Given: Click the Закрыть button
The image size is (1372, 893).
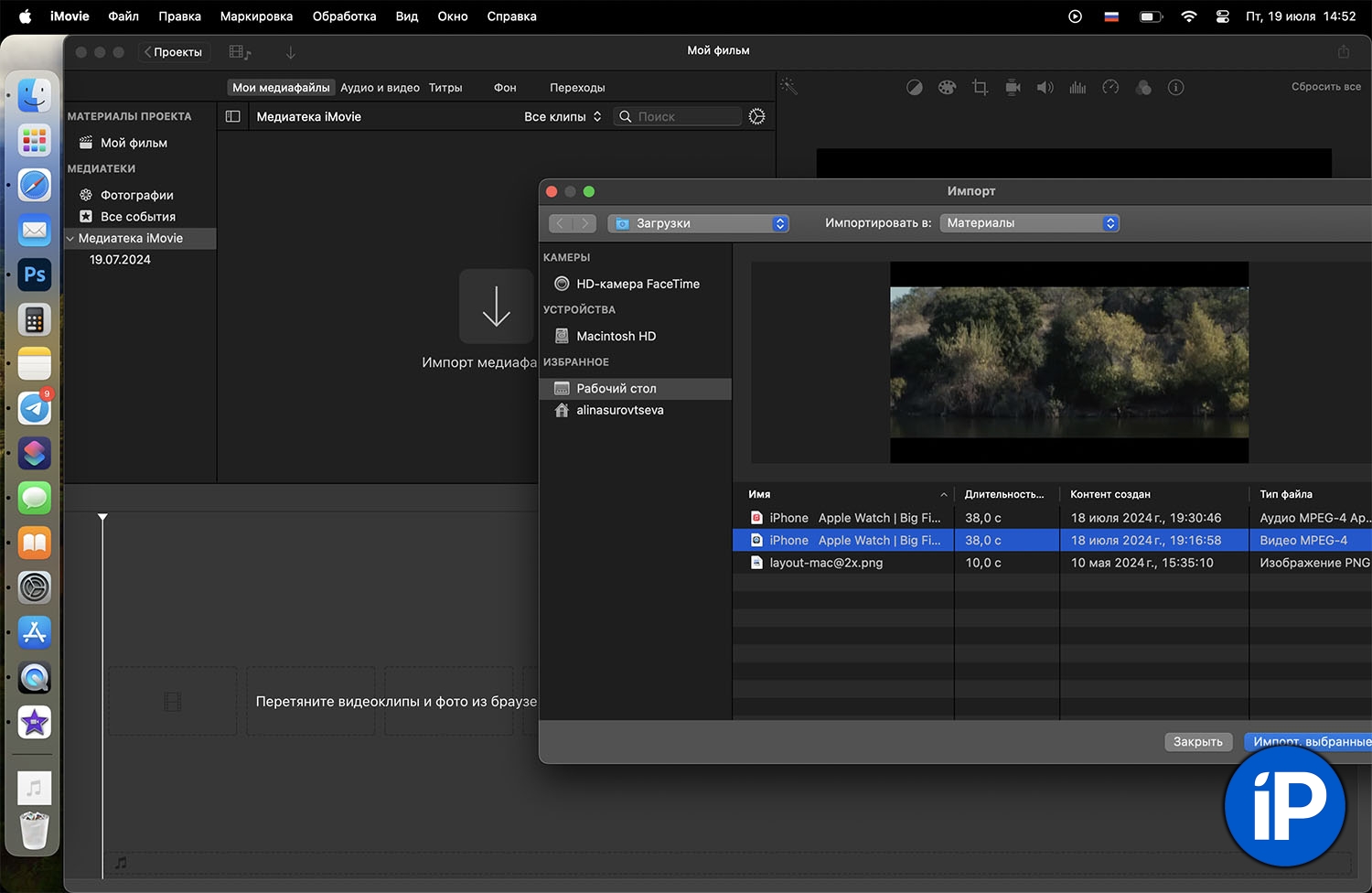Looking at the screenshot, I should click(x=1197, y=742).
